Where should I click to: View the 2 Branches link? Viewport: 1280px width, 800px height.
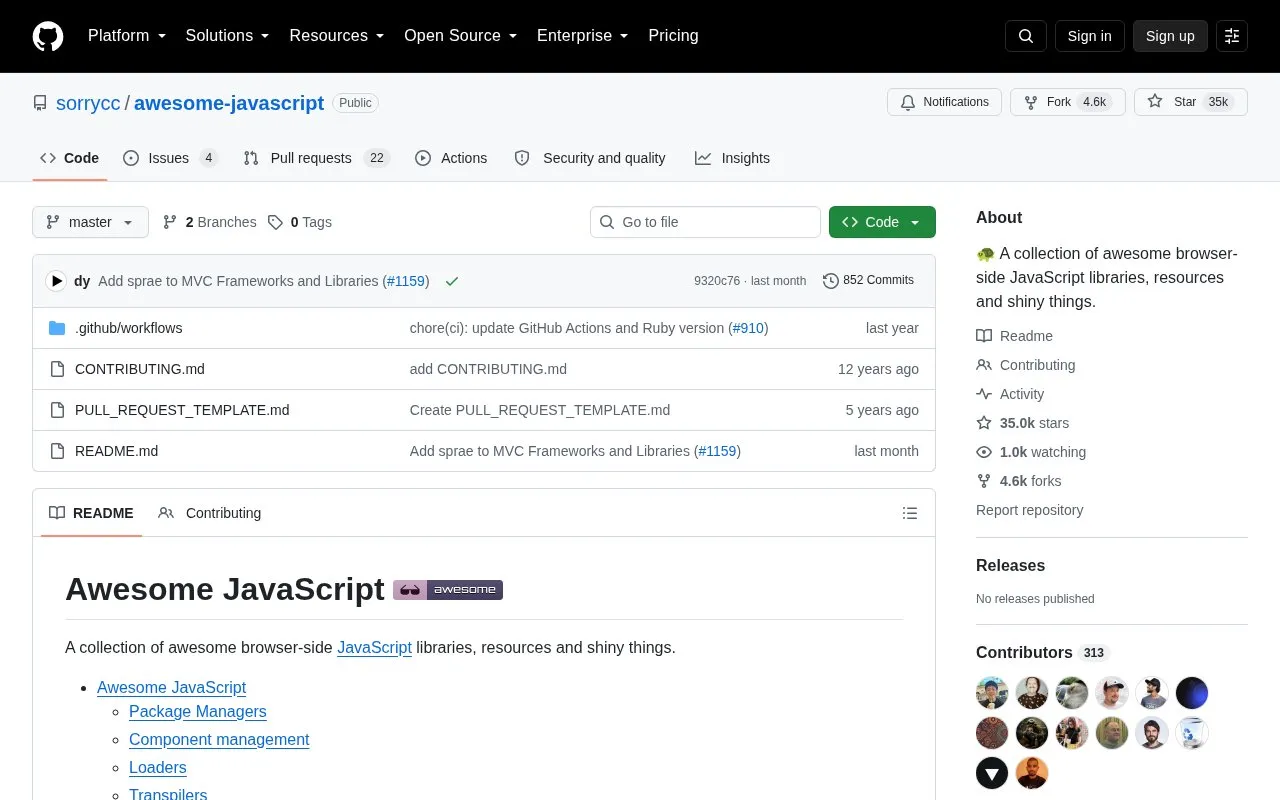click(x=209, y=222)
